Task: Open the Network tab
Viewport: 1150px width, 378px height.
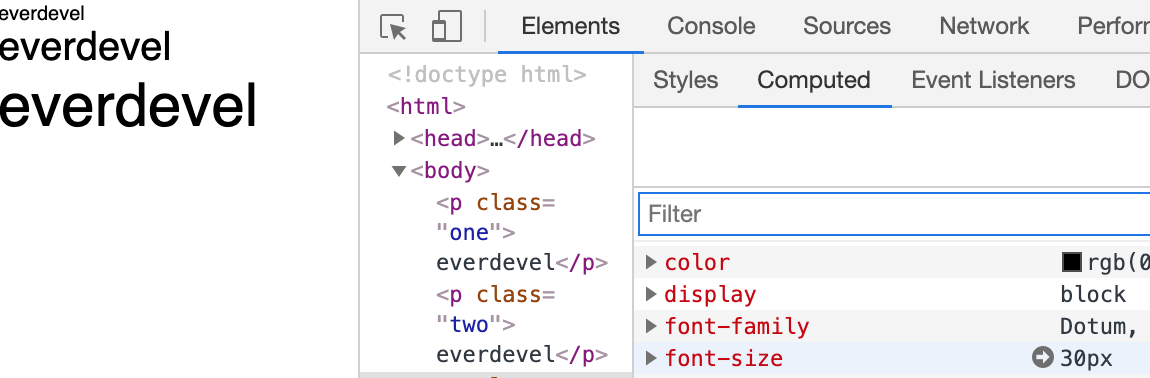Action: click(x=984, y=26)
